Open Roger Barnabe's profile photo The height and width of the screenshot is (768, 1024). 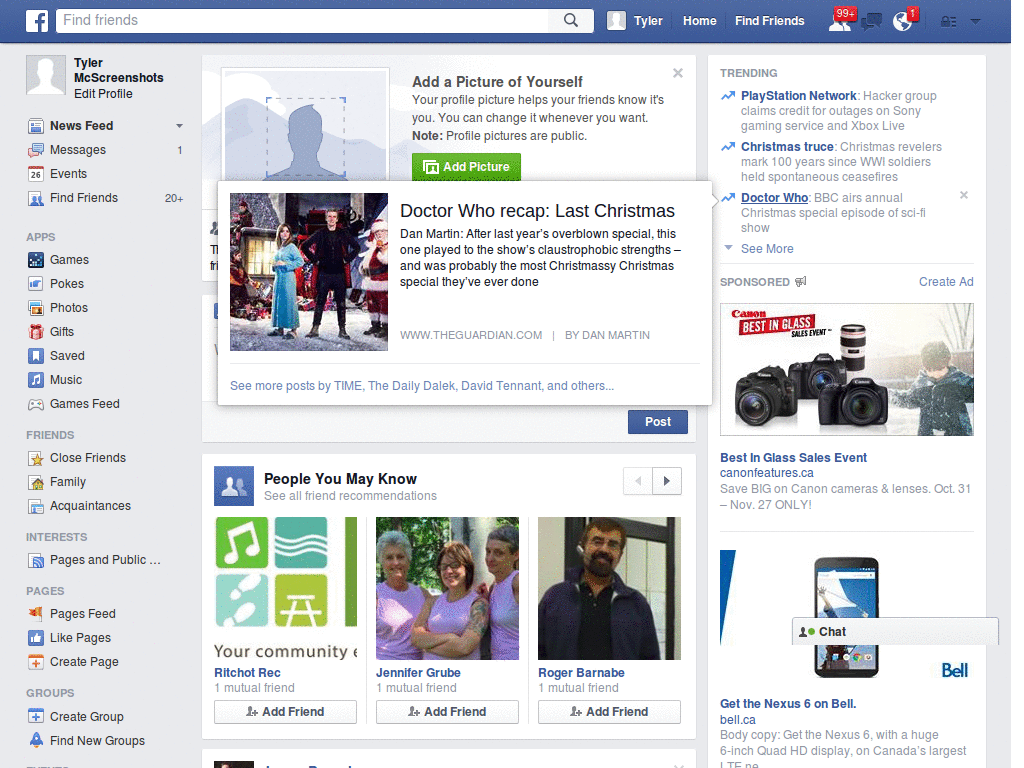[609, 588]
